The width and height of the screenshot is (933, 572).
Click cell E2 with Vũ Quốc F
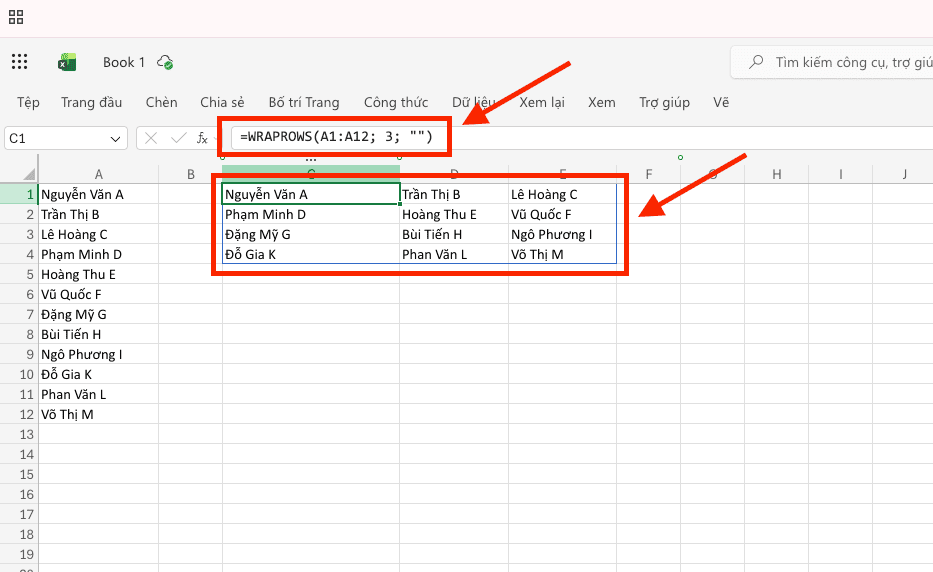click(562, 214)
